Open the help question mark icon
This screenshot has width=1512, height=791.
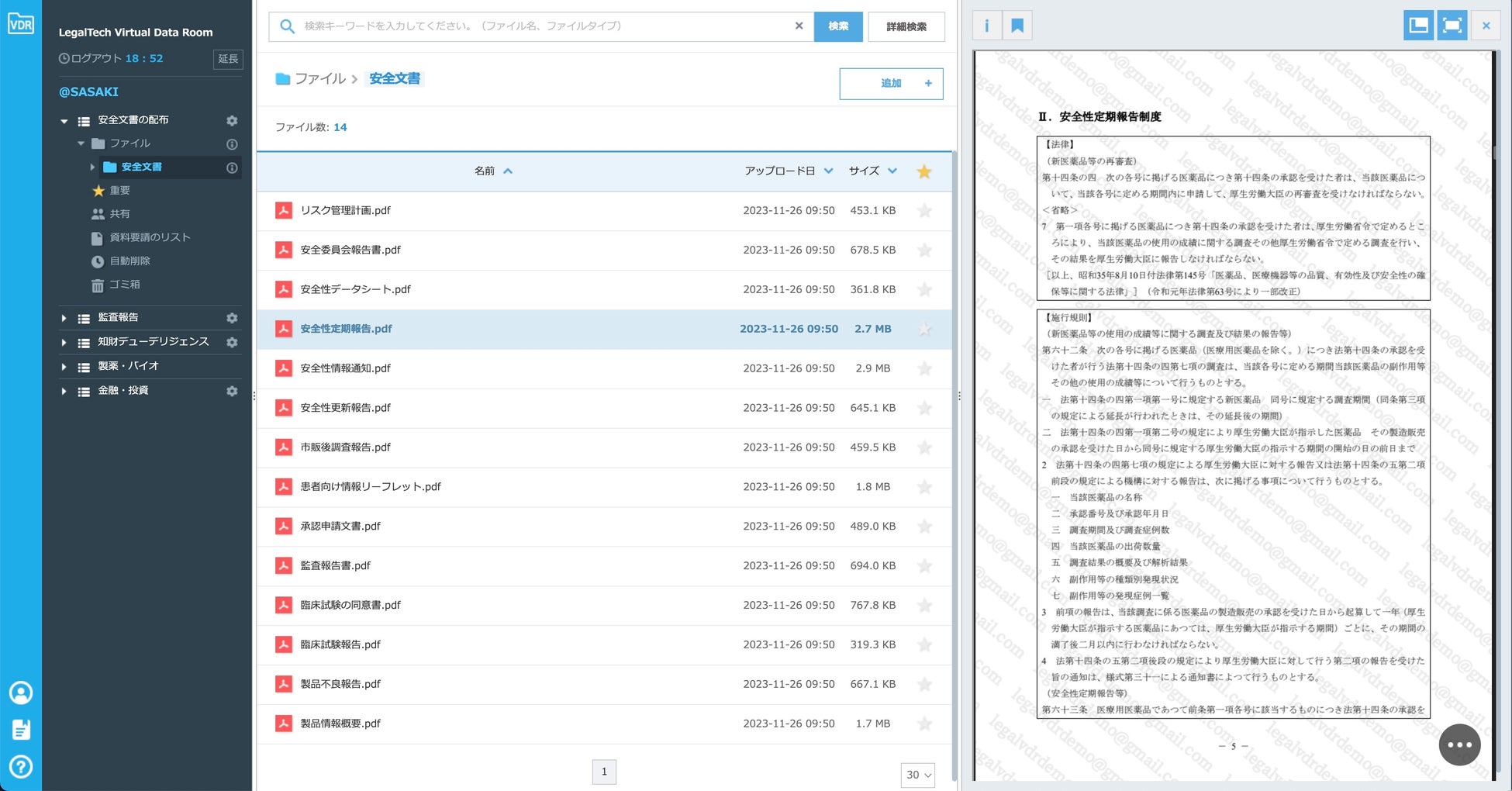[x=21, y=767]
